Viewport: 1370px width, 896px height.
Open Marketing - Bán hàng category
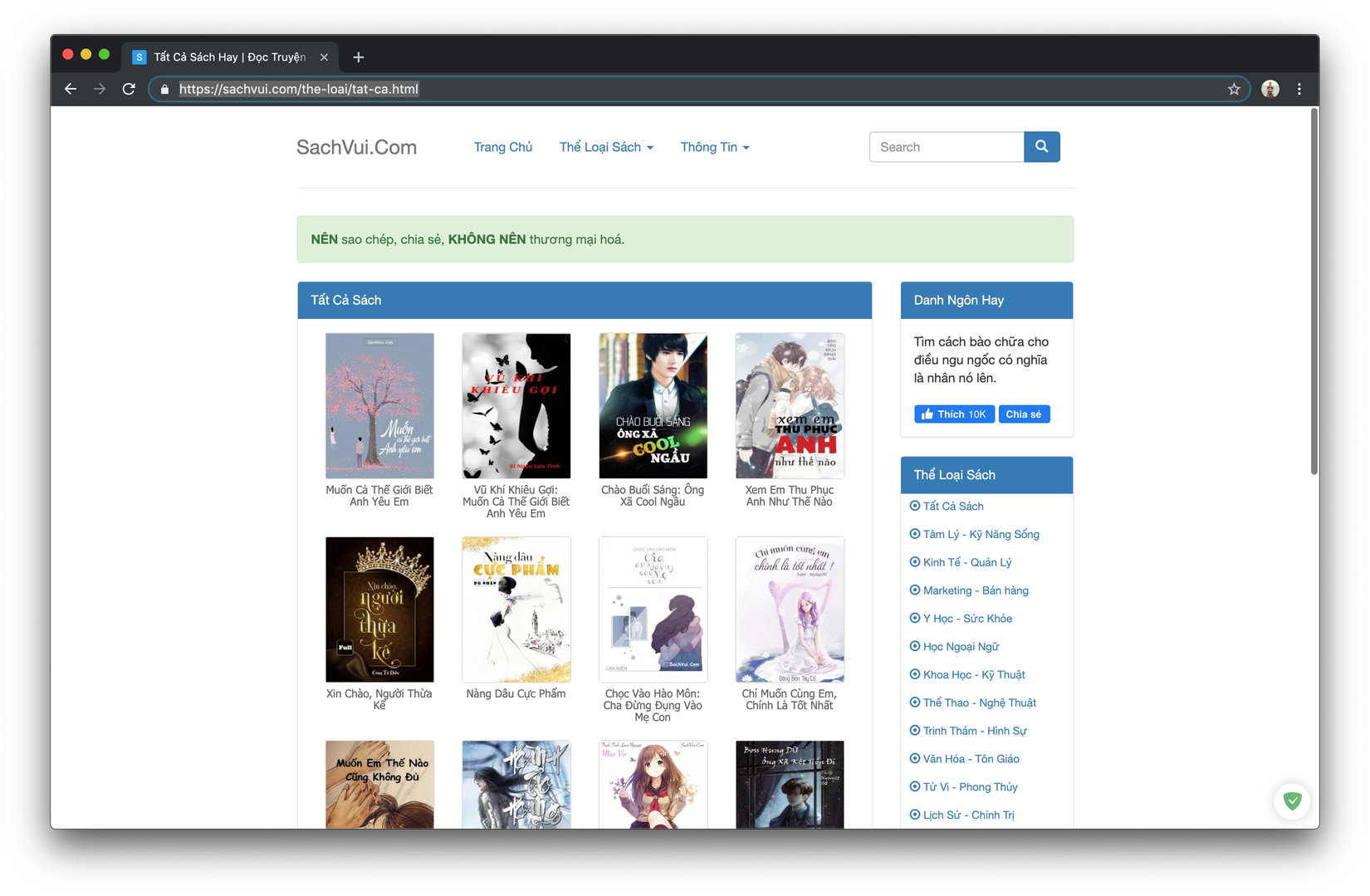(976, 590)
